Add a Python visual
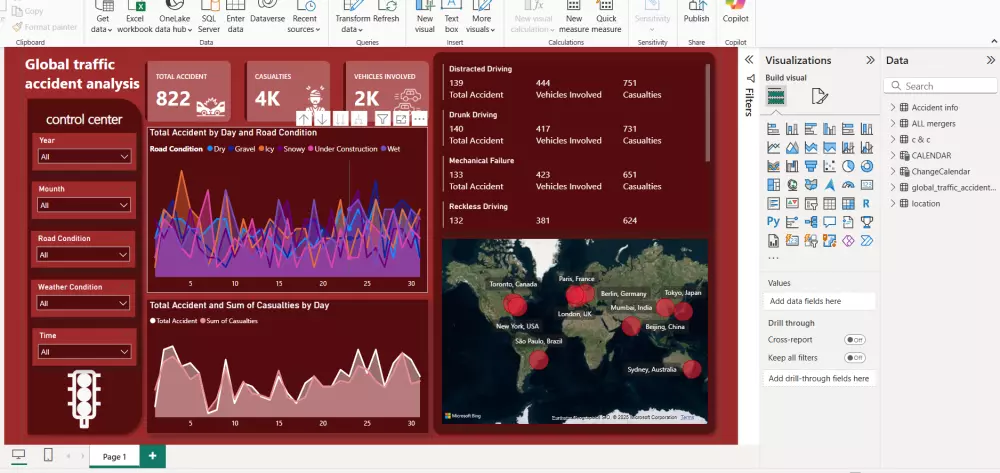The width and height of the screenshot is (1000, 473). [x=773, y=222]
